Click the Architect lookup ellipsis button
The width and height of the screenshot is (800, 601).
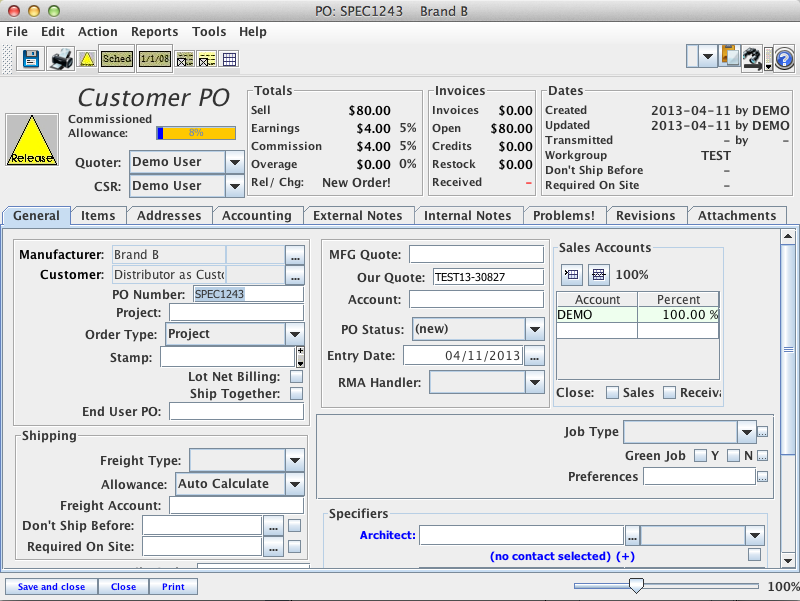pyautogui.click(x=632, y=536)
